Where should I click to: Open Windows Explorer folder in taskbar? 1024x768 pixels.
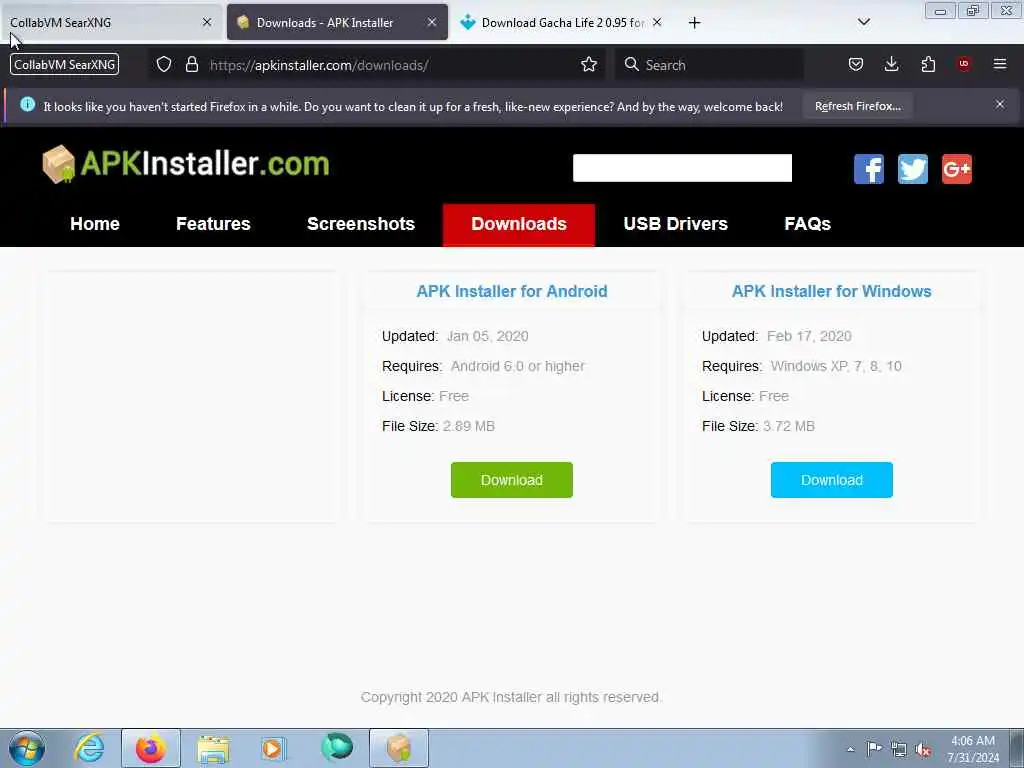[213, 749]
